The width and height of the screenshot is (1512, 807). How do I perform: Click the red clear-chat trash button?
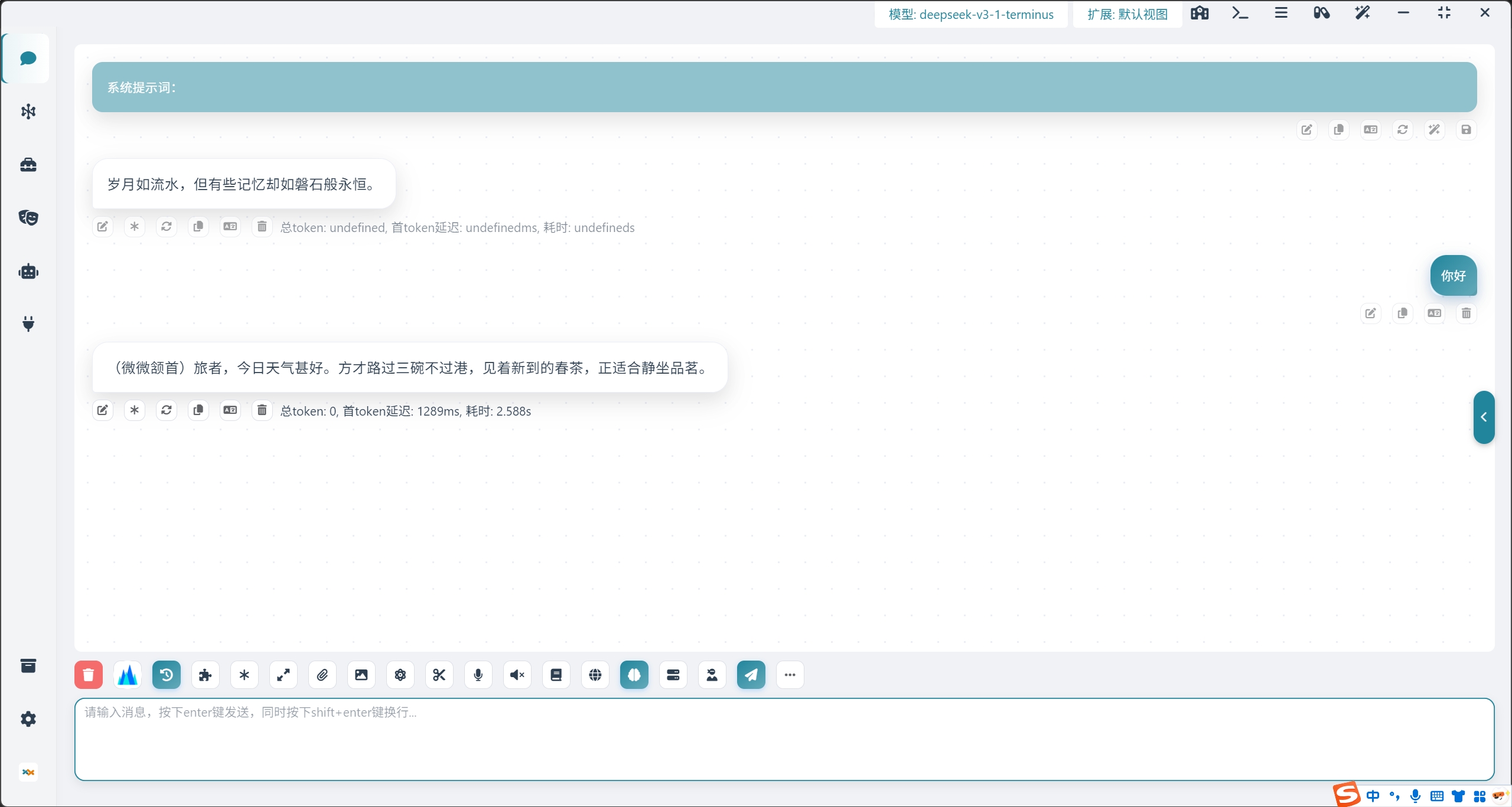[x=89, y=675]
